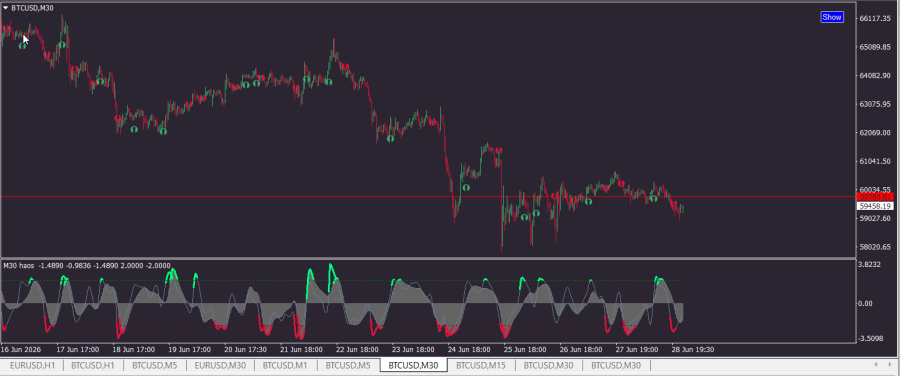The height and width of the screenshot is (376, 900).
Task: Click the white 59458.19 current price label
Action: pyautogui.click(x=875, y=206)
